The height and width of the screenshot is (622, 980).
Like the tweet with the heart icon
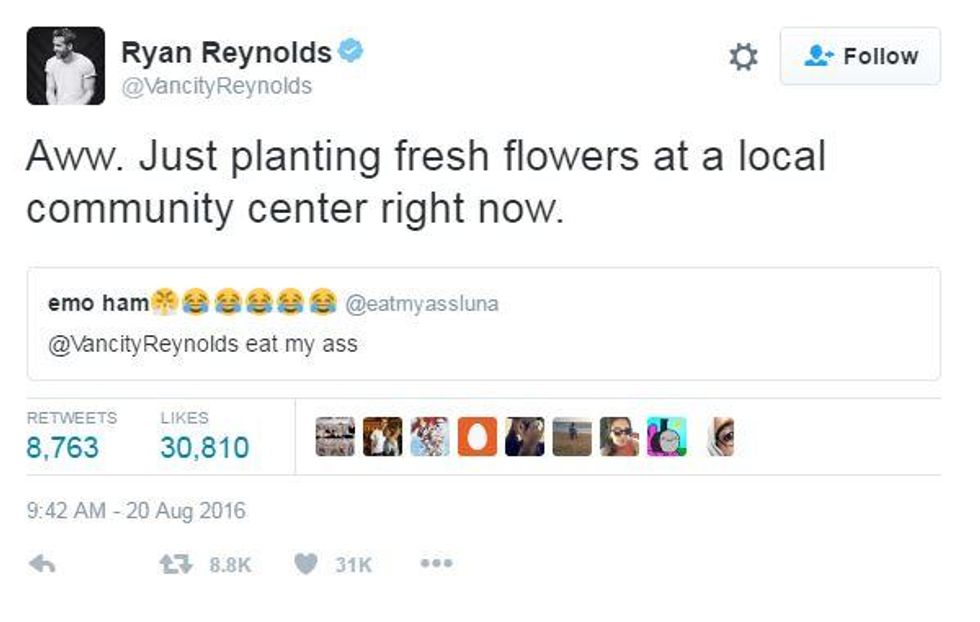tap(305, 565)
